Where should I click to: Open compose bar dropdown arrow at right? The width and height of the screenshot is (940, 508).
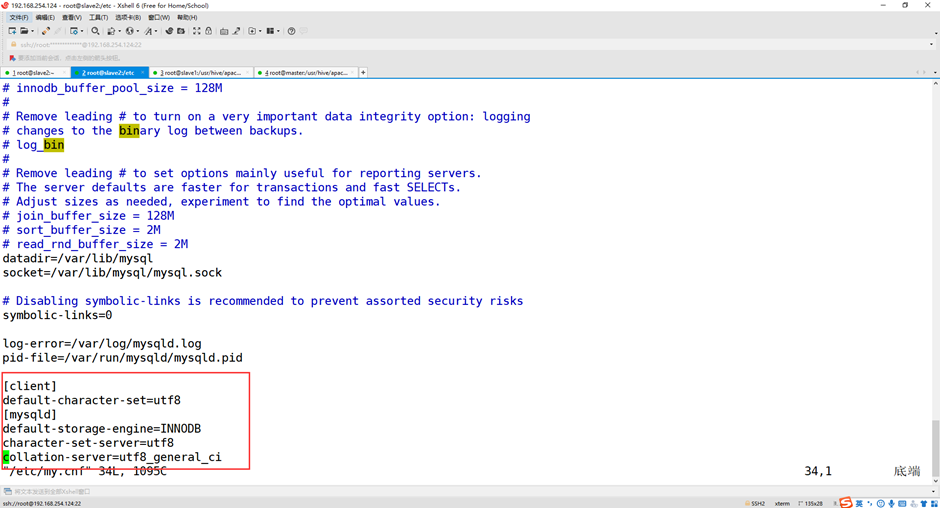tap(933, 491)
